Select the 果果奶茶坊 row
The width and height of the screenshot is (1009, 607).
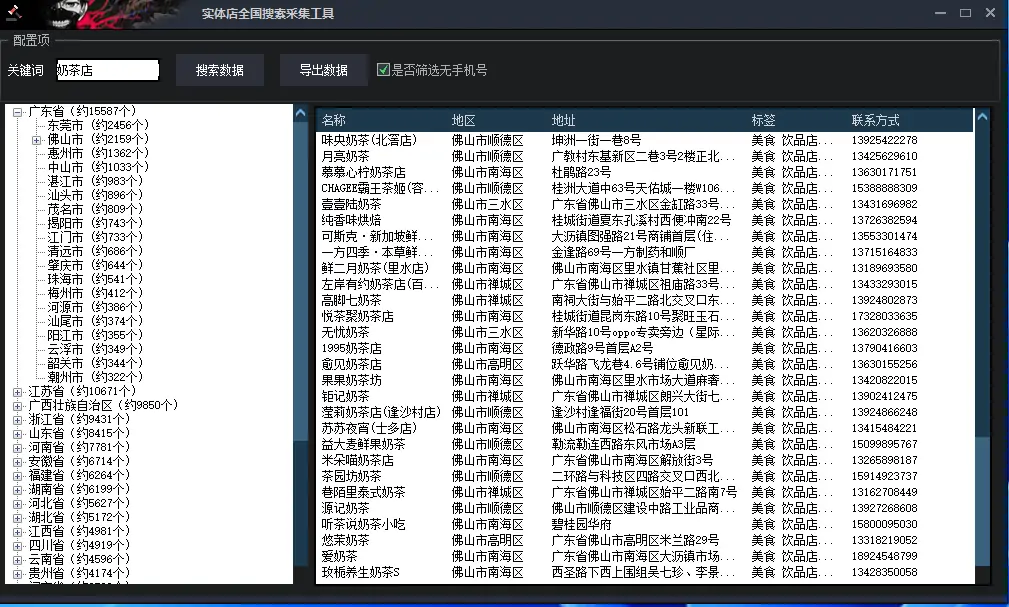point(645,380)
